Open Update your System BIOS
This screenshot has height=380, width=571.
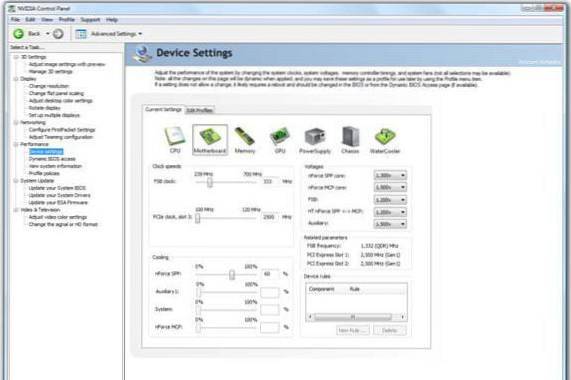pyautogui.click(x=57, y=188)
